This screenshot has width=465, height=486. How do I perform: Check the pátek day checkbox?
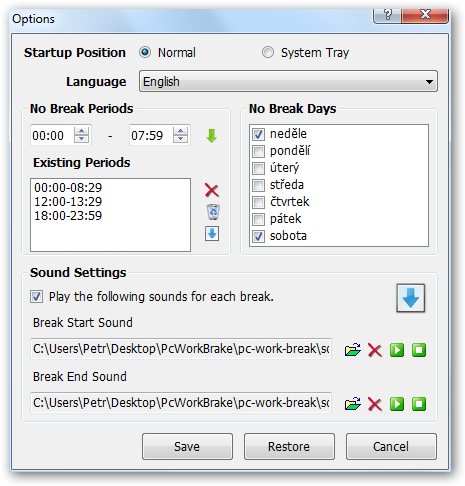tap(258, 219)
